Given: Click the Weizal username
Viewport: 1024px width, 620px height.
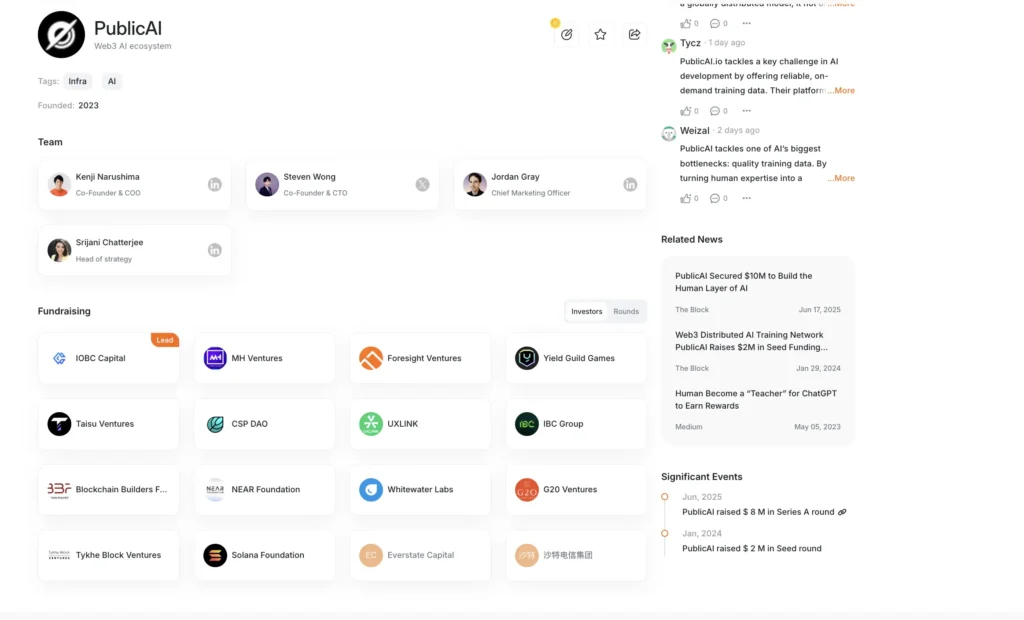Looking at the screenshot, I should [x=694, y=131].
